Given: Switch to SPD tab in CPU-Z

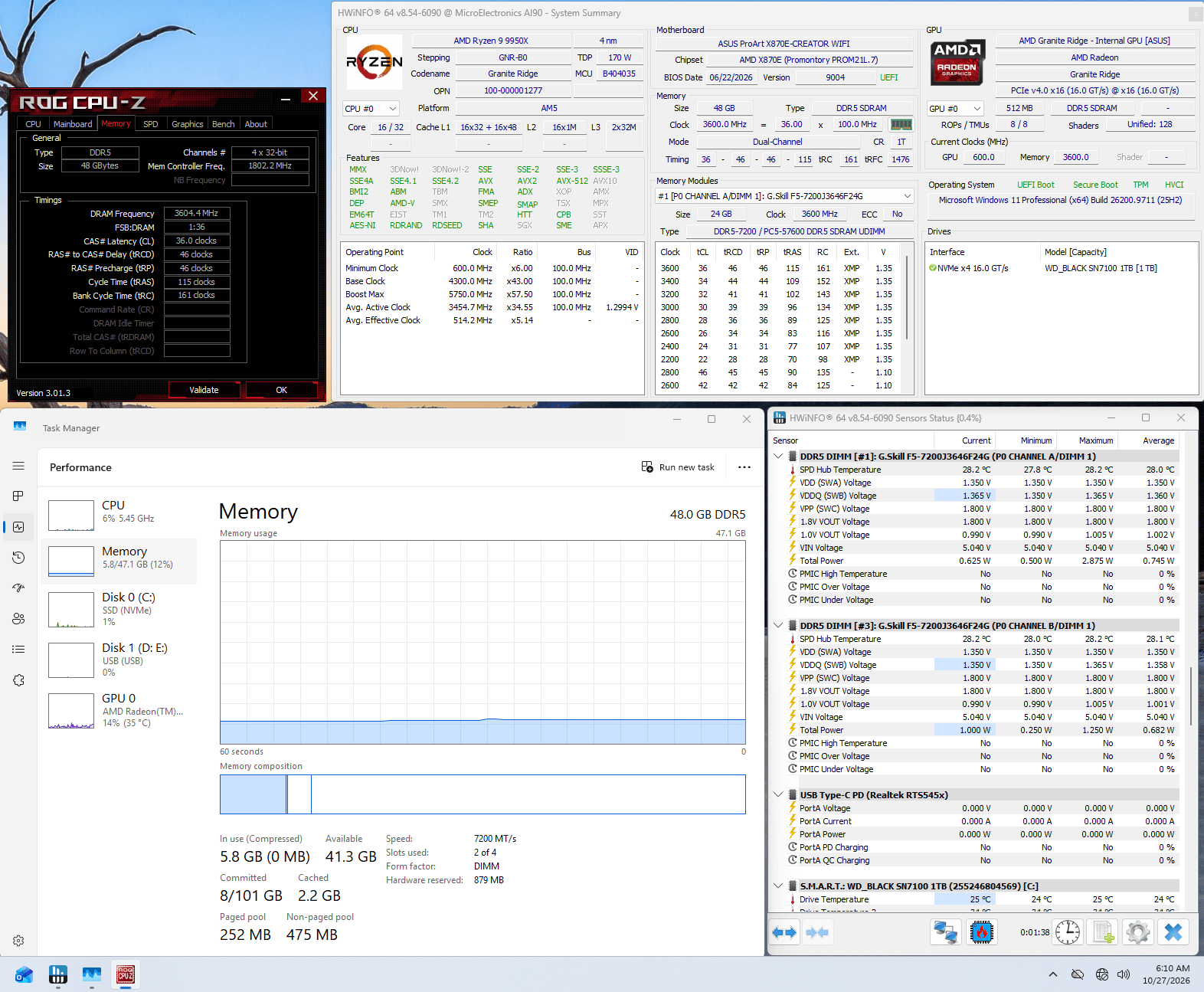Looking at the screenshot, I should pos(151,124).
